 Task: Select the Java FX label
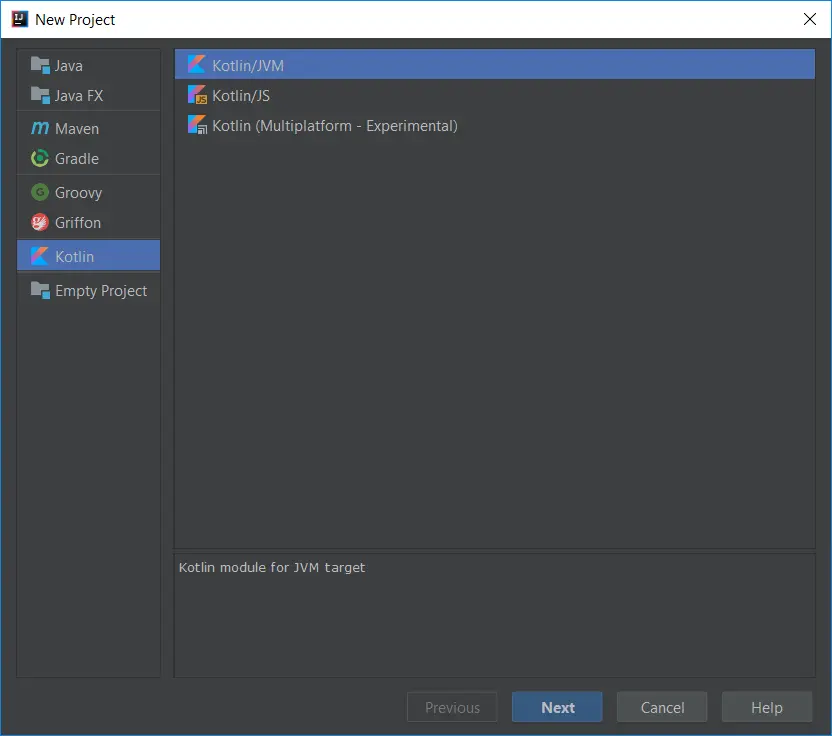tap(79, 96)
